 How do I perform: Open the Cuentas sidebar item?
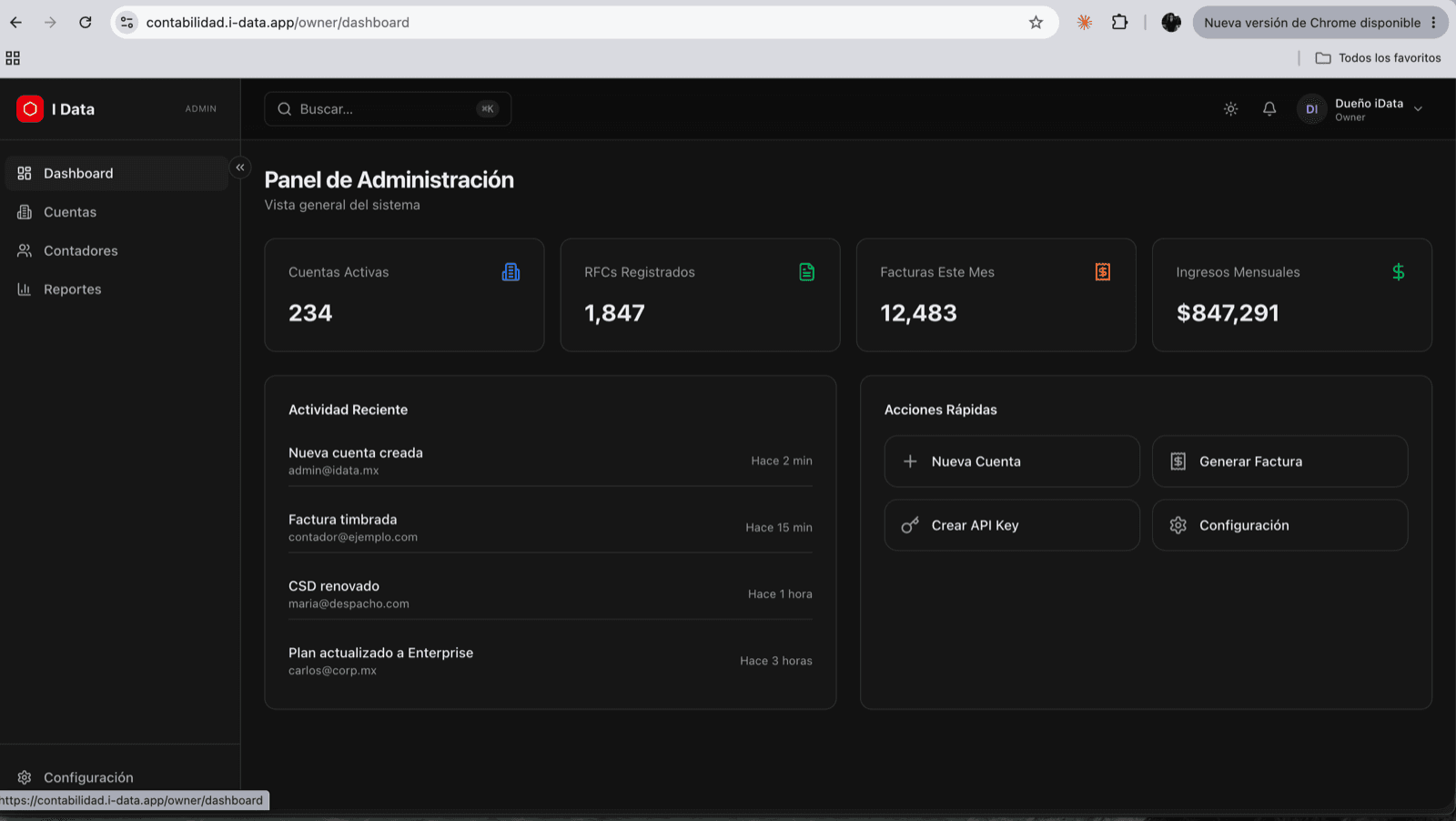click(116, 212)
